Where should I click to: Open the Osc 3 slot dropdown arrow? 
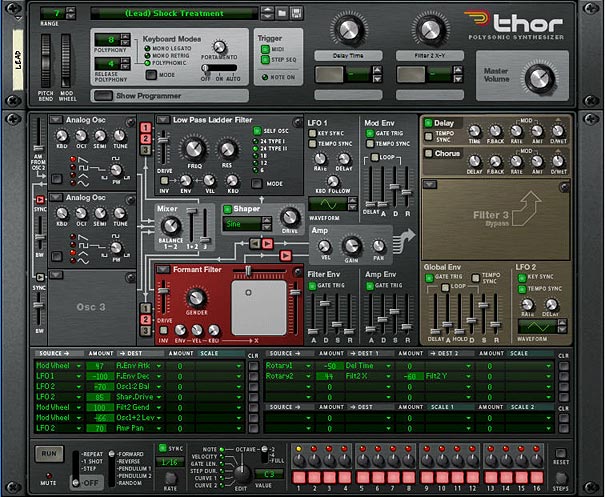(x=56, y=275)
